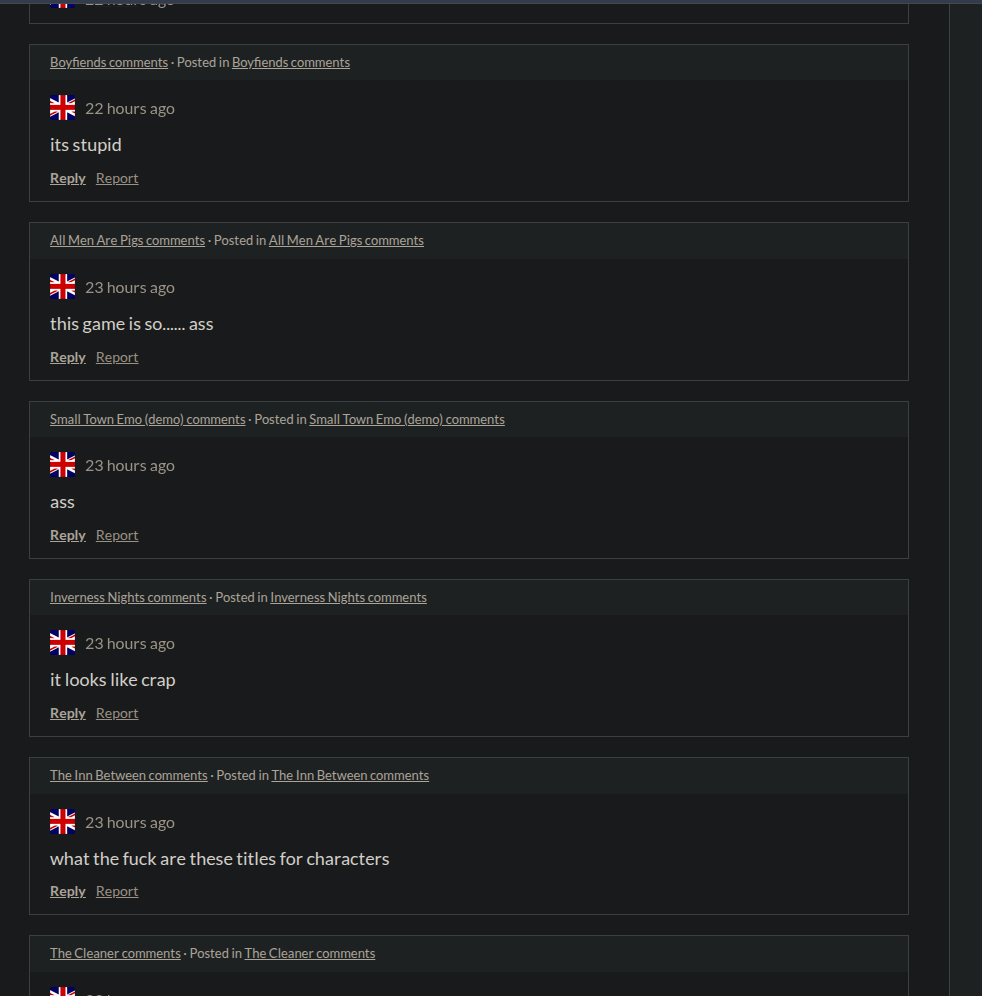Reply to the 'ass' comment
Screen dimensions: 982x996
67,534
